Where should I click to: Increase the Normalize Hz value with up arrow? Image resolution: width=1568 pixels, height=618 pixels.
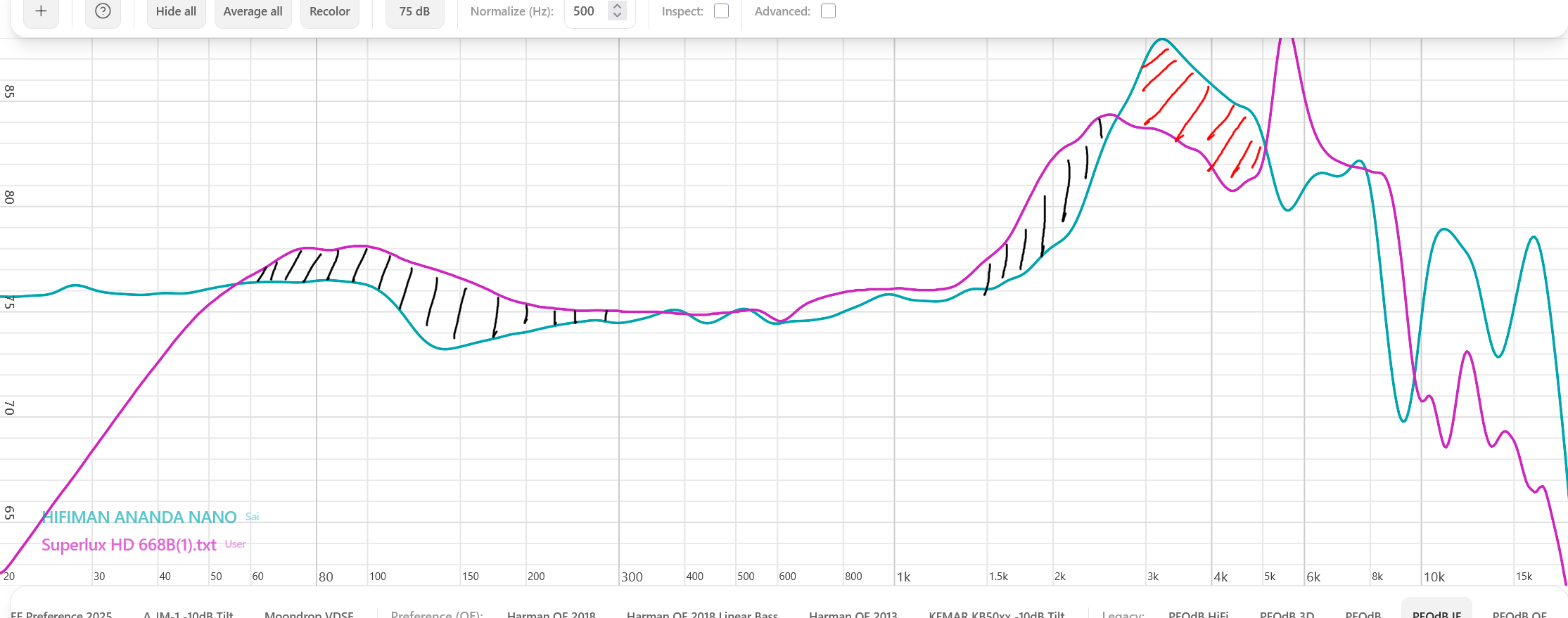point(617,6)
